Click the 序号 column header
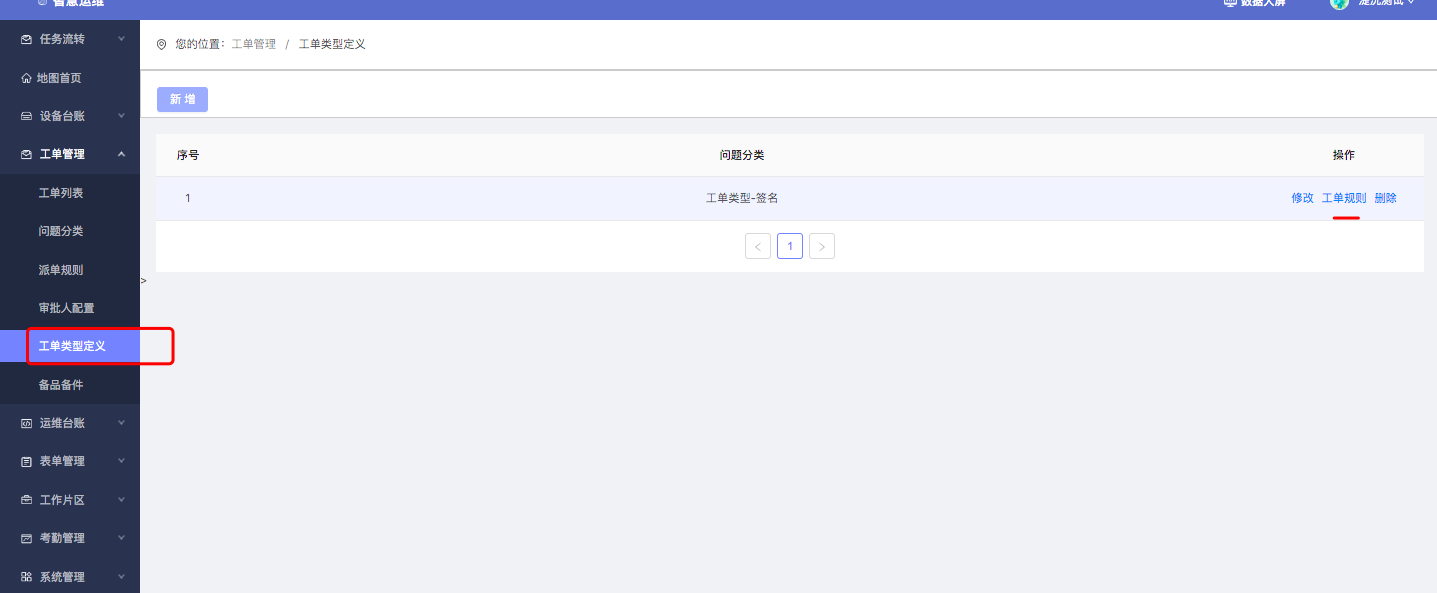This screenshot has height=593, width=1437. pos(188,155)
